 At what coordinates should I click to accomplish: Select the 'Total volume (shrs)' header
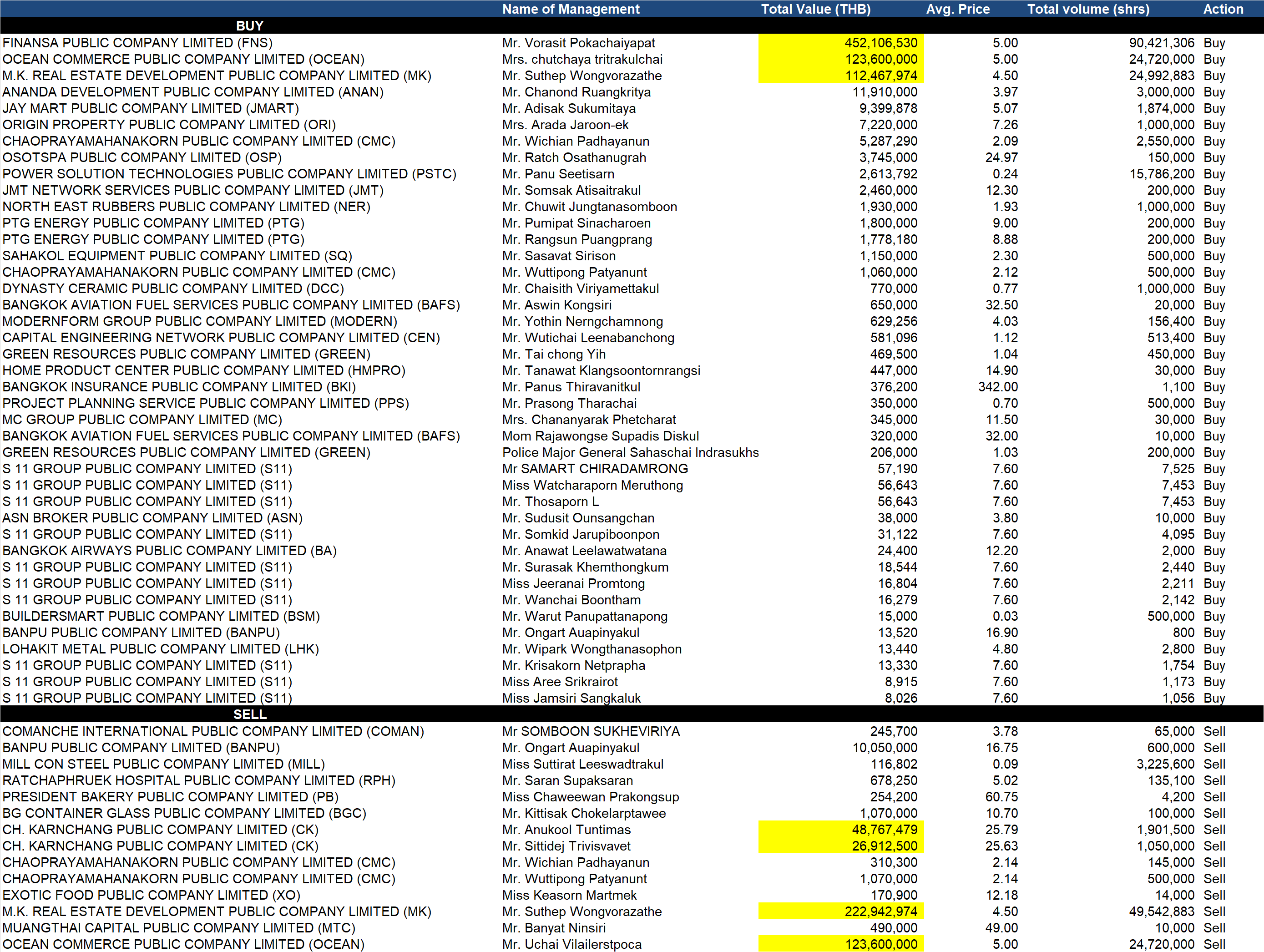pos(1088,9)
